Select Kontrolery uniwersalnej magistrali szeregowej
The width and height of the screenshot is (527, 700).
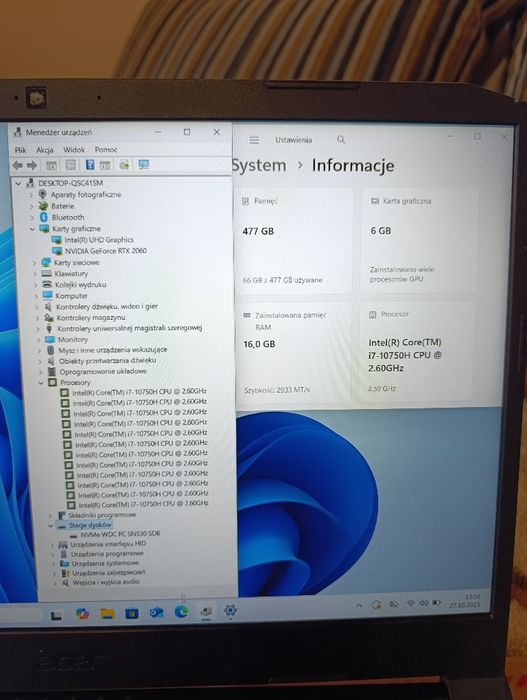pos(130,328)
